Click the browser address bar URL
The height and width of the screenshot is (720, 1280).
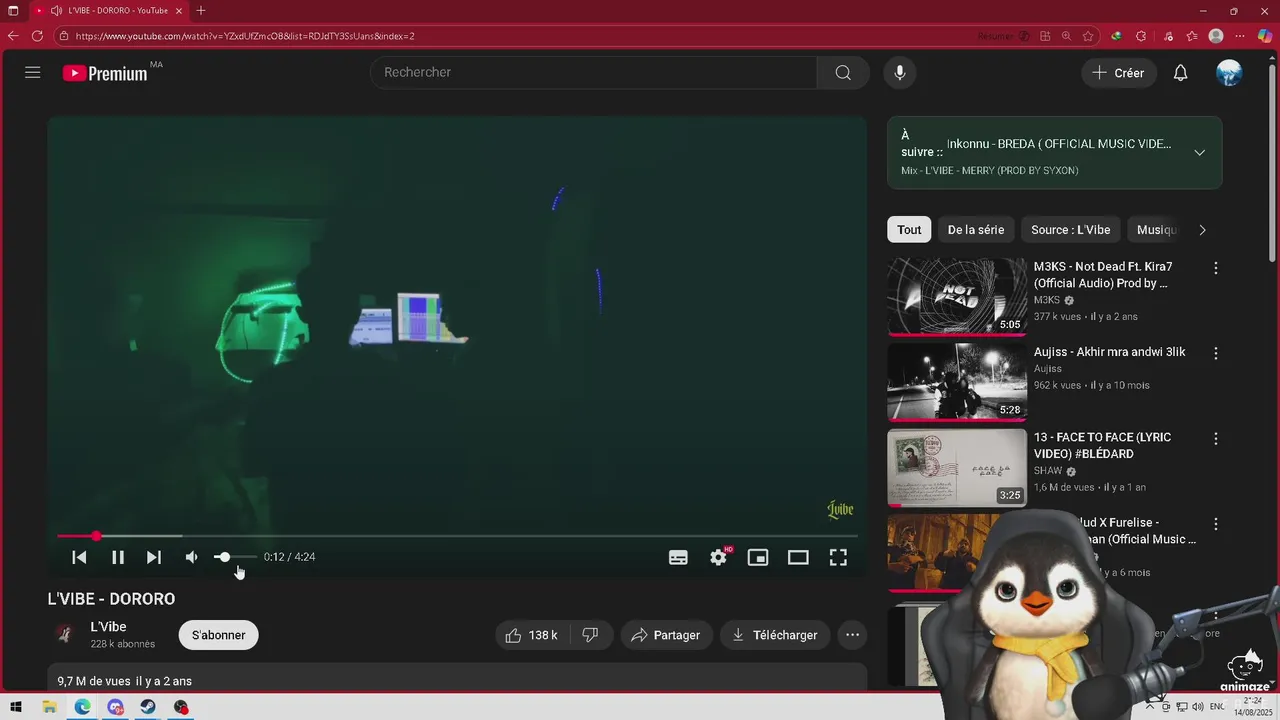point(245,36)
